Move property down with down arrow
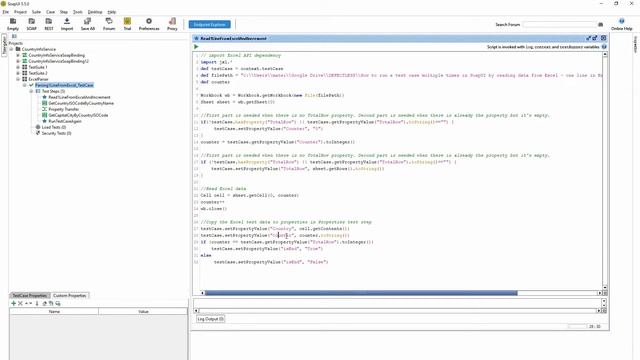 30,303
